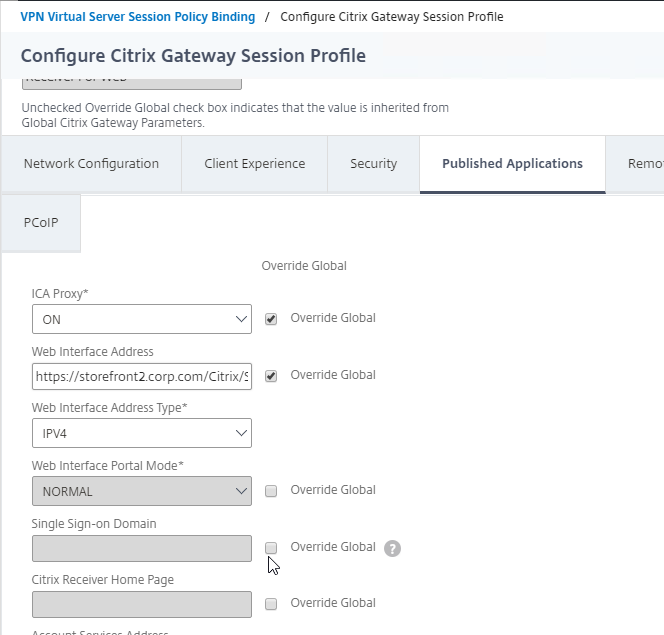Image resolution: width=664 pixels, height=635 pixels.
Task: Click the Single Sign-on Domain input field
Action: pyautogui.click(x=142, y=549)
